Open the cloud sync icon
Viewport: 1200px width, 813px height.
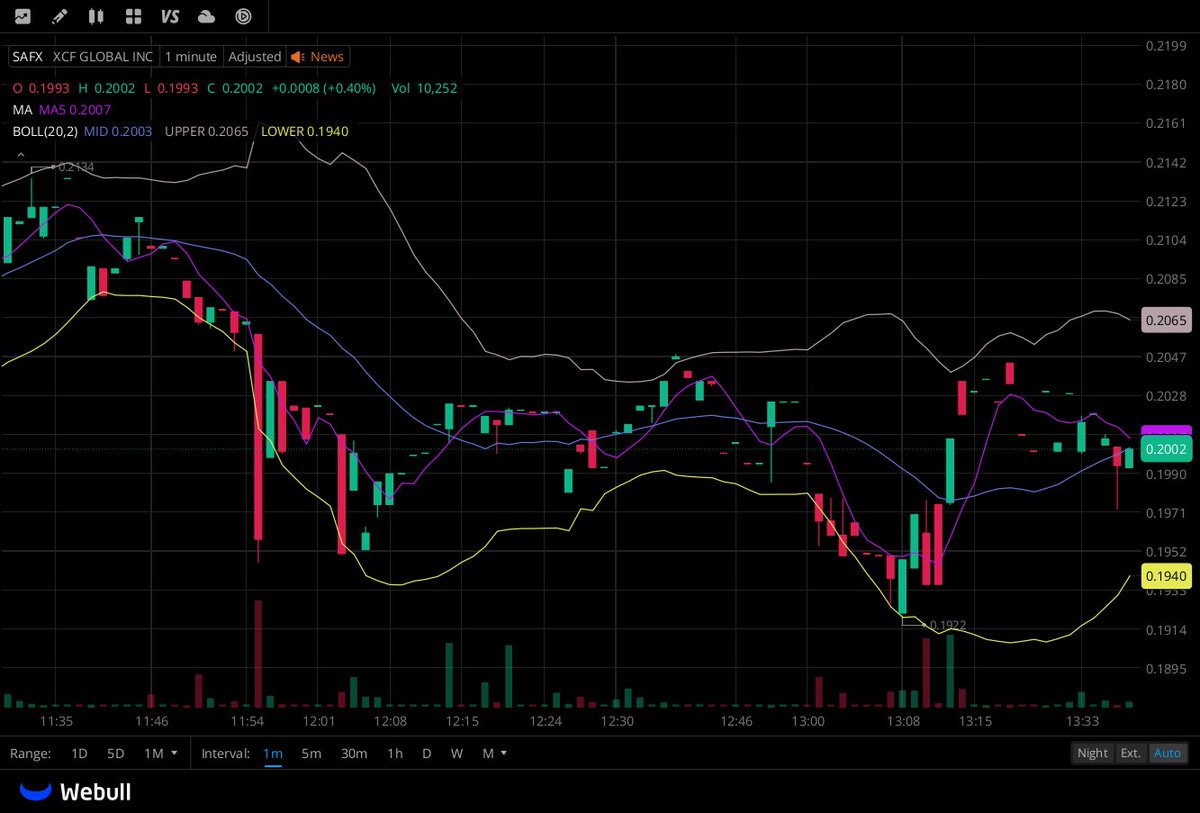pos(207,16)
